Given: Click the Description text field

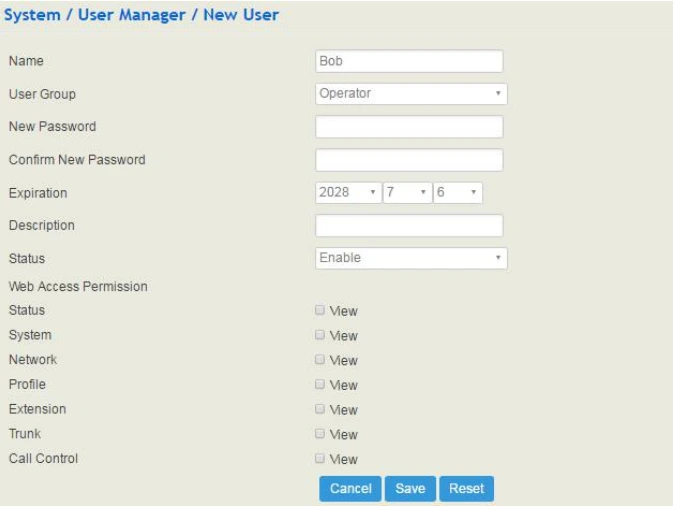Looking at the screenshot, I should 408,226.
